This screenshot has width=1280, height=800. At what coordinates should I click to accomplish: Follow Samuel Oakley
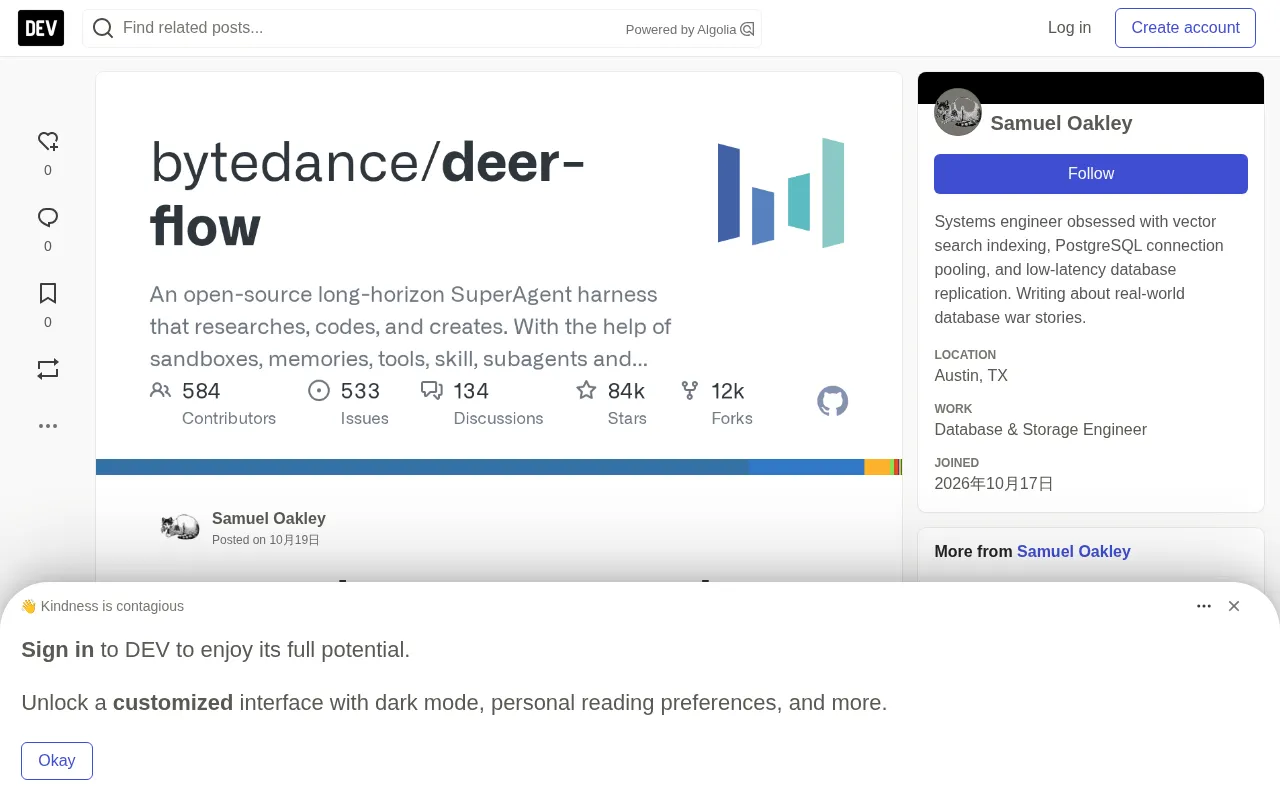pyautogui.click(x=1091, y=174)
